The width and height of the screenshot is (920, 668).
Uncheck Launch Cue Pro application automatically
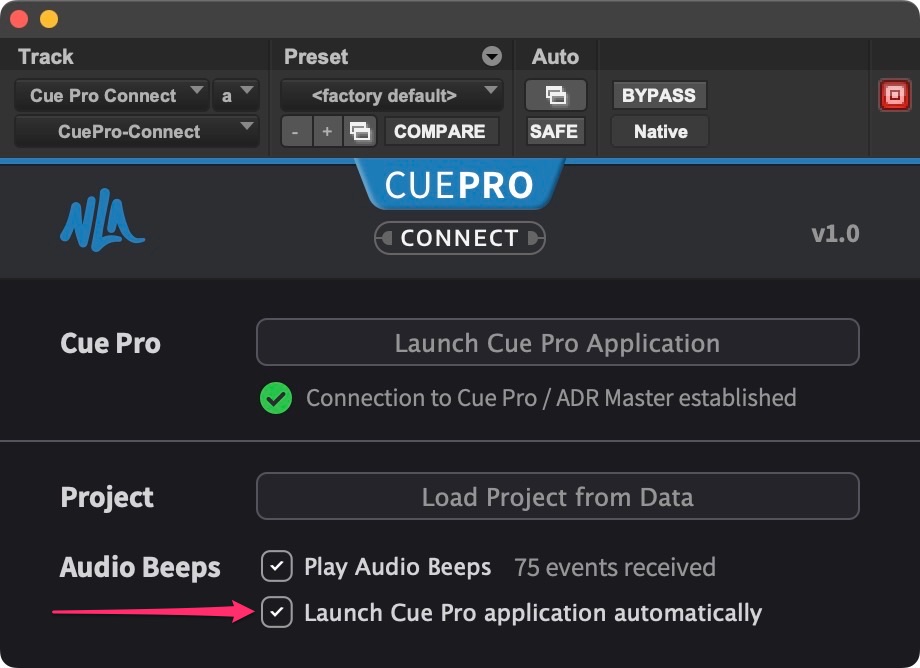[277, 612]
